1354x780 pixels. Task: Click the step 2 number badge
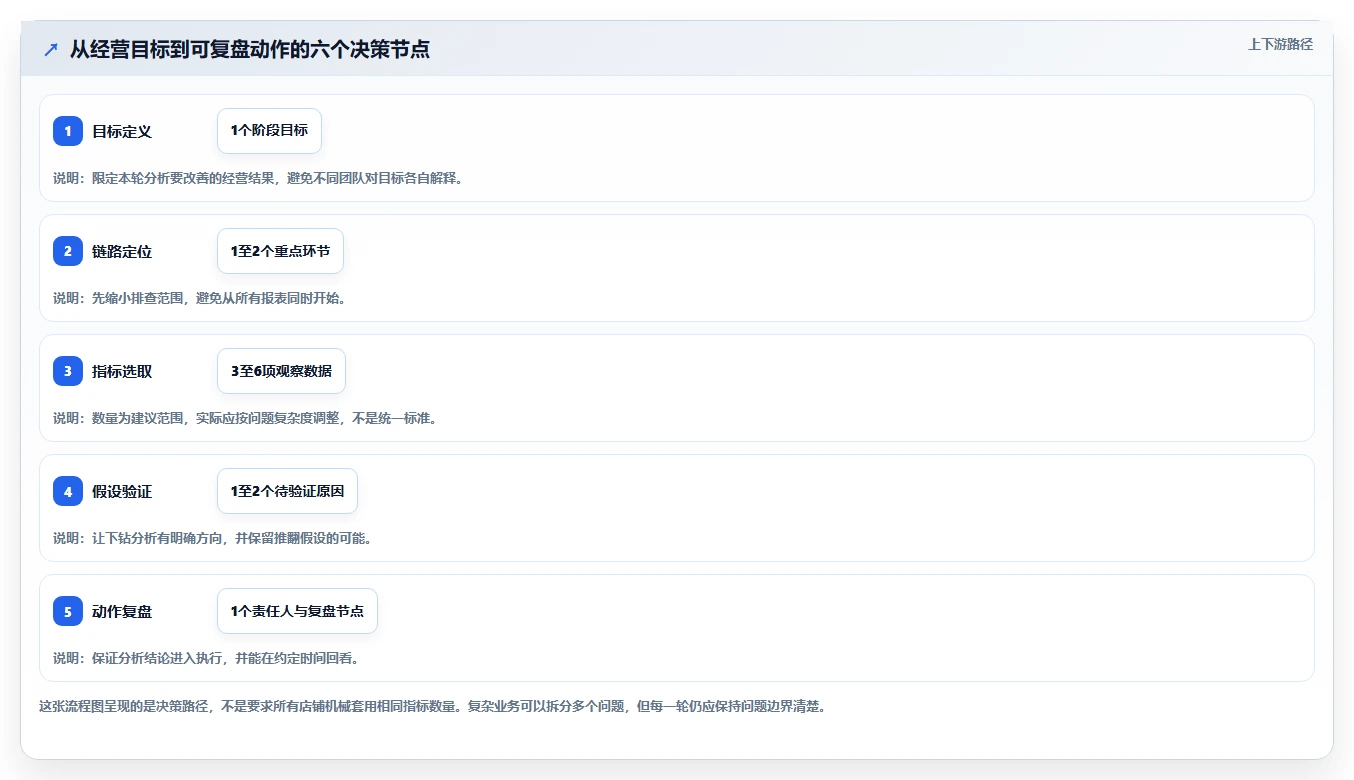pos(68,251)
